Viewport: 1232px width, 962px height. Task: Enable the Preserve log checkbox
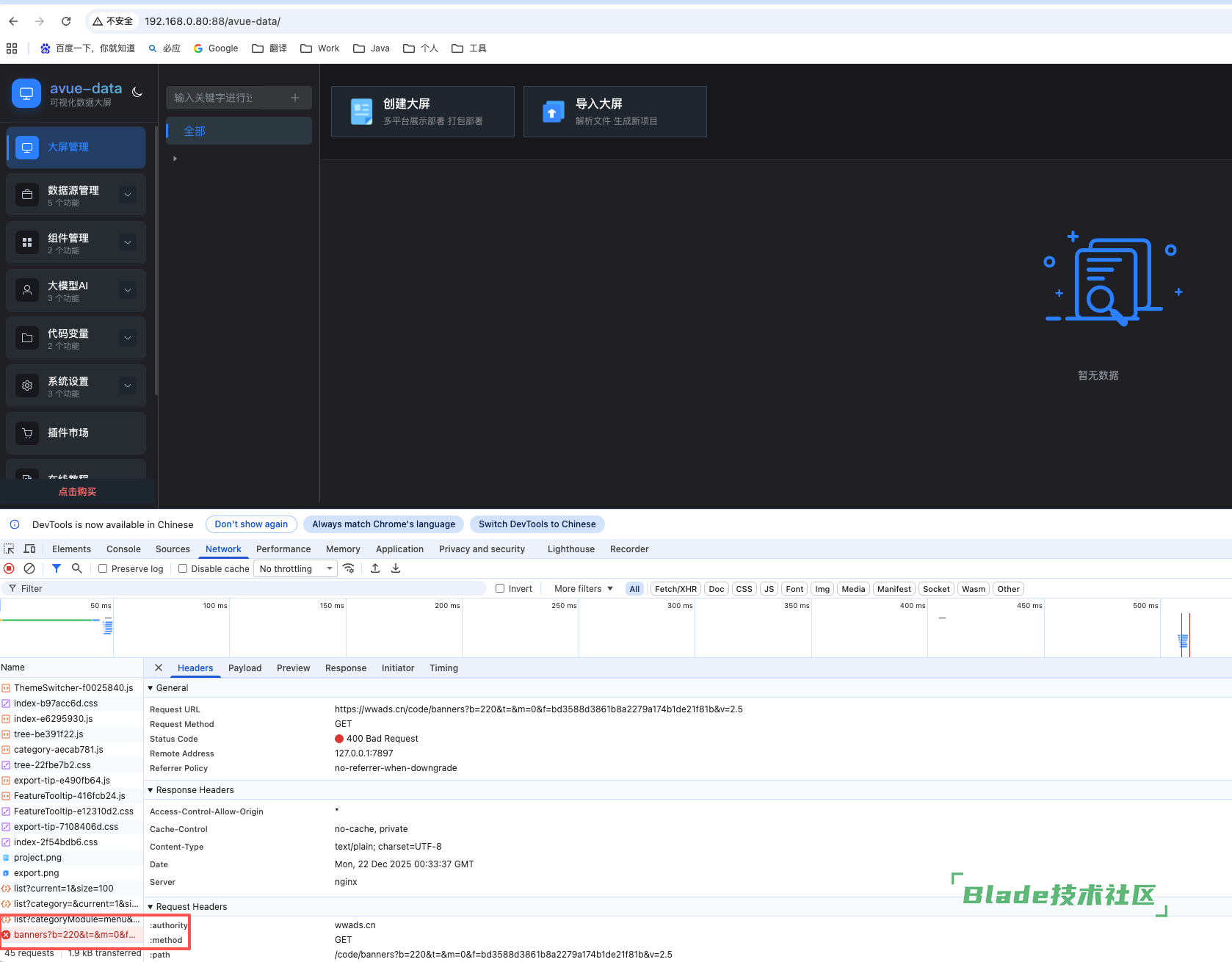(104, 568)
